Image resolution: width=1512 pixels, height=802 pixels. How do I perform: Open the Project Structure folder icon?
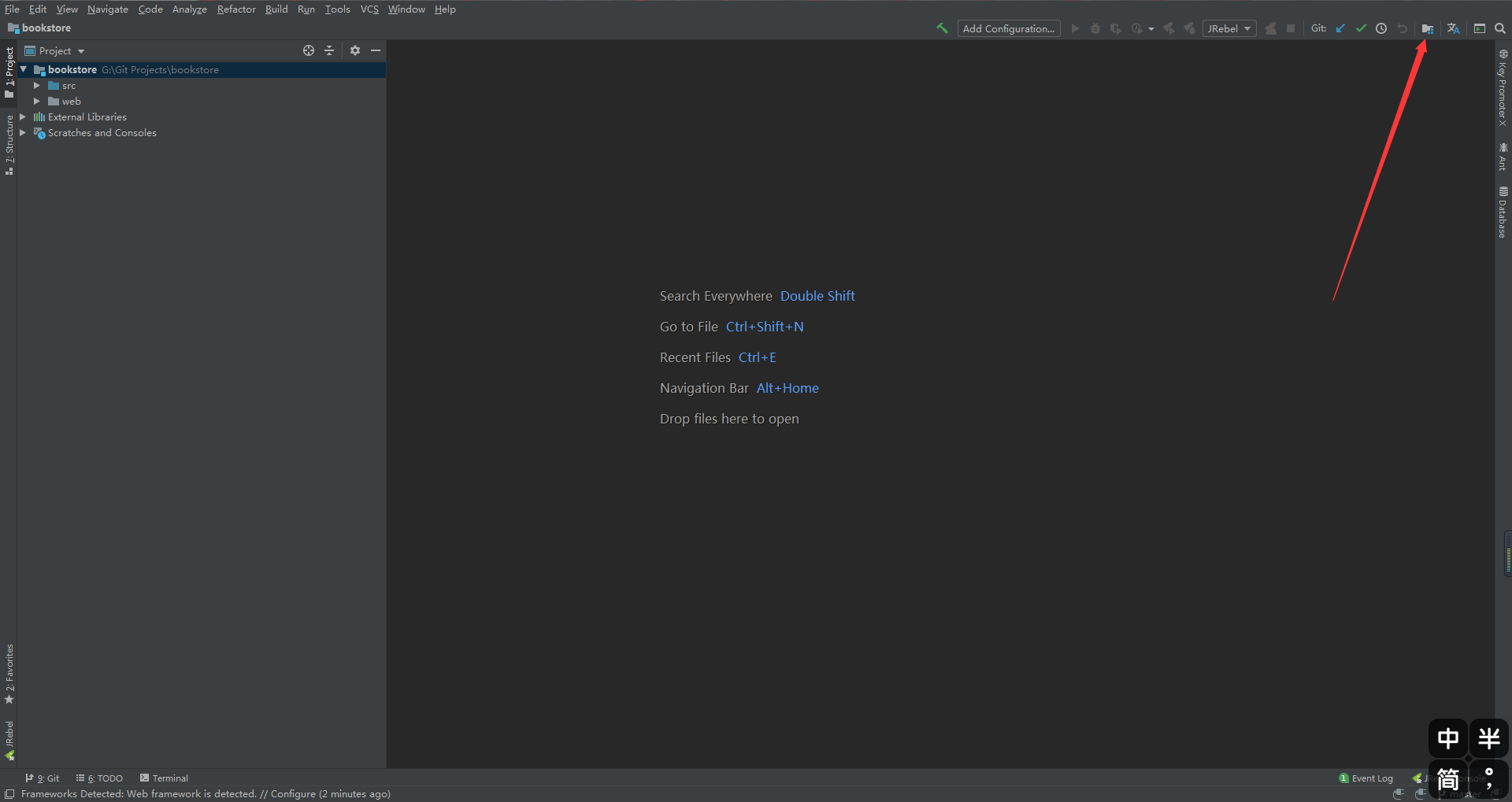pyautogui.click(x=1427, y=28)
